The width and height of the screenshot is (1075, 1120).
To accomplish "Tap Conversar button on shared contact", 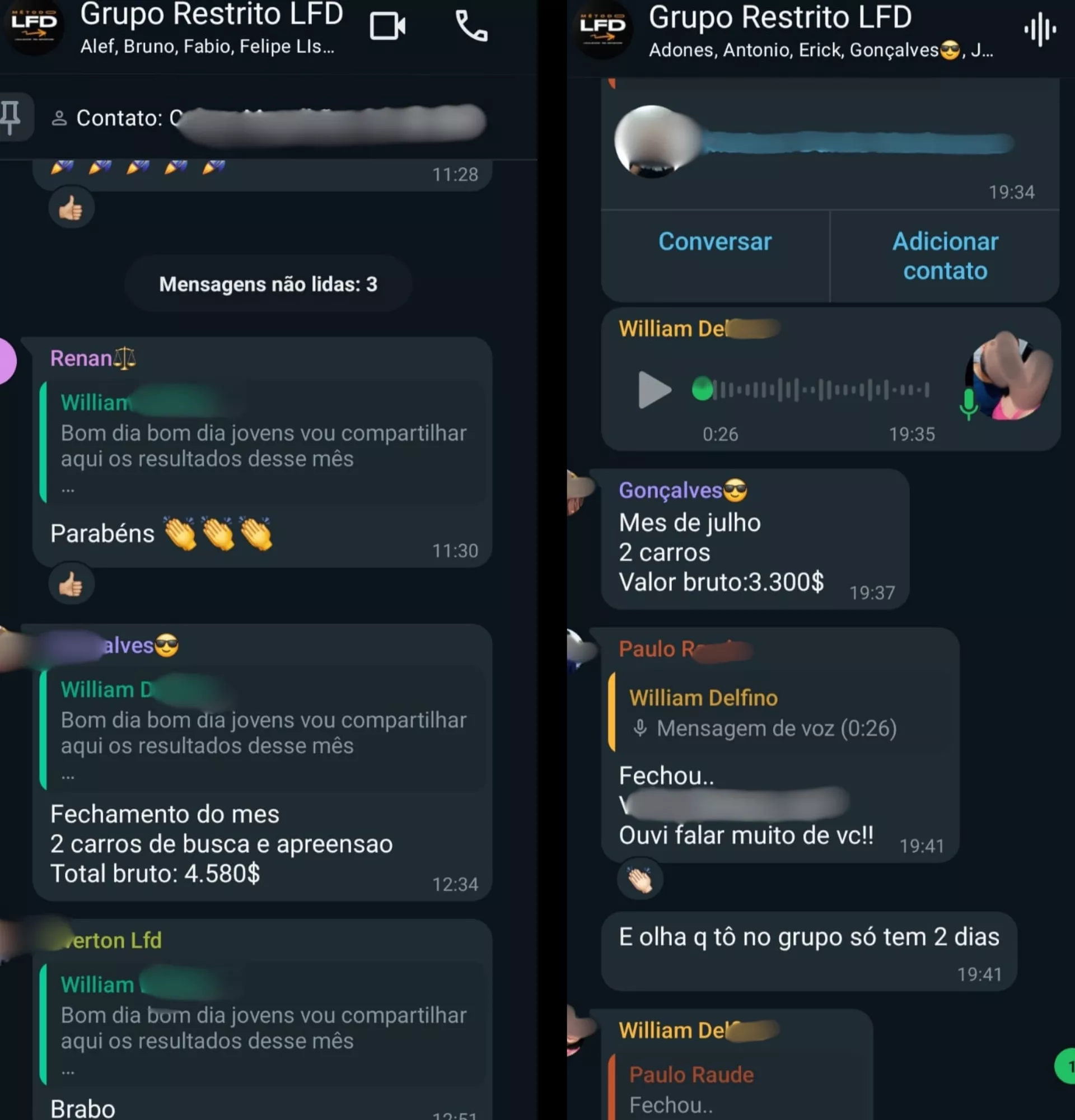I will click(714, 241).
